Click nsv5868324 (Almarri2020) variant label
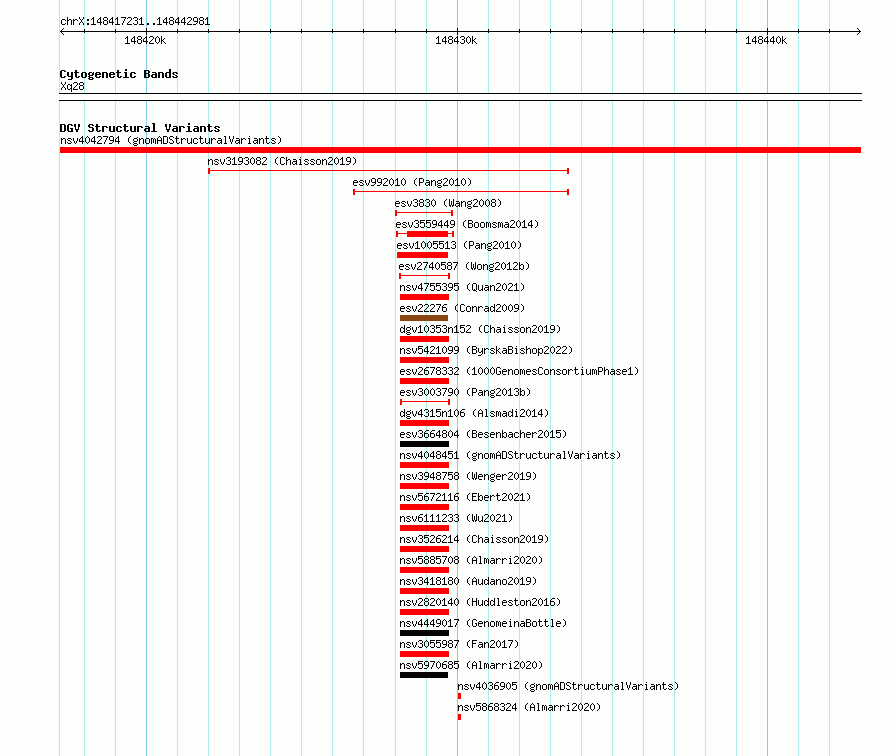The width and height of the screenshot is (890, 756). (529, 707)
